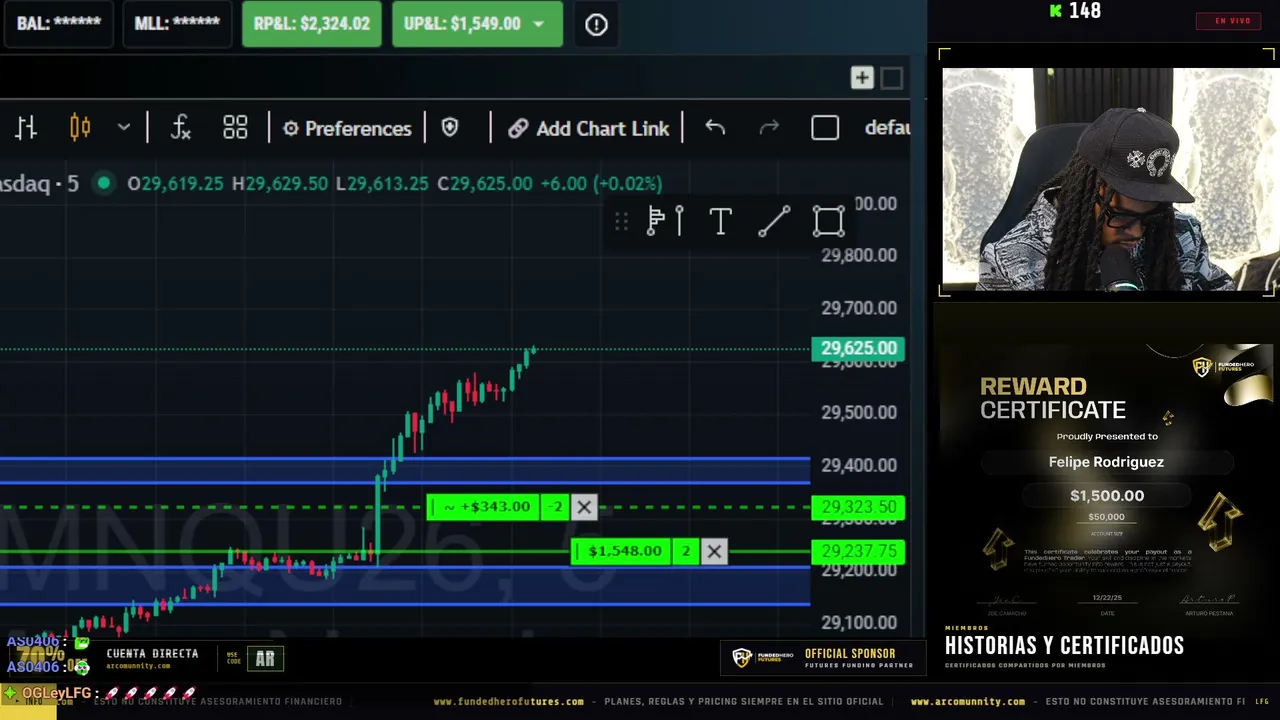1280x720 pixels.
Task: Click the 29,323.50 order price tag
Action: pyautogui.click(x=858, y=507)
